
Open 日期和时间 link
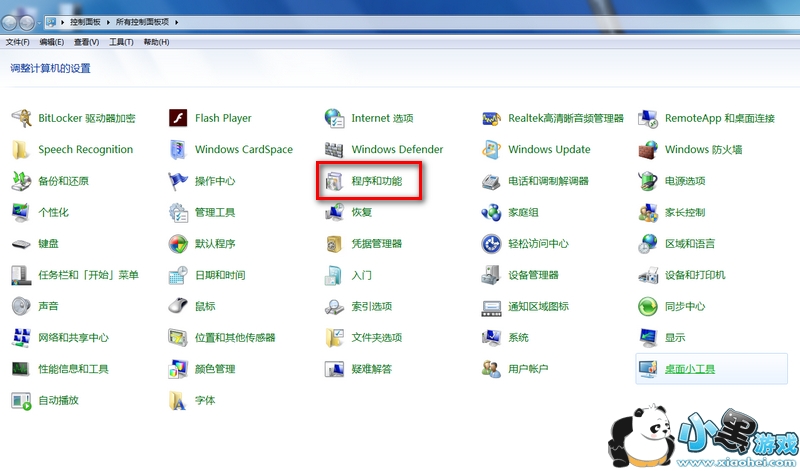[220, 275]
